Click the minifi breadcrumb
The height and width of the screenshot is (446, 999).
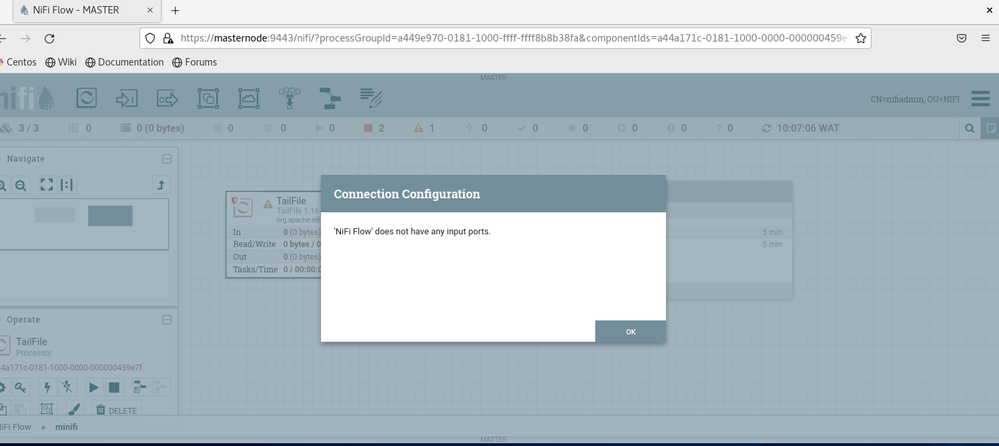(x=66, y=427)
